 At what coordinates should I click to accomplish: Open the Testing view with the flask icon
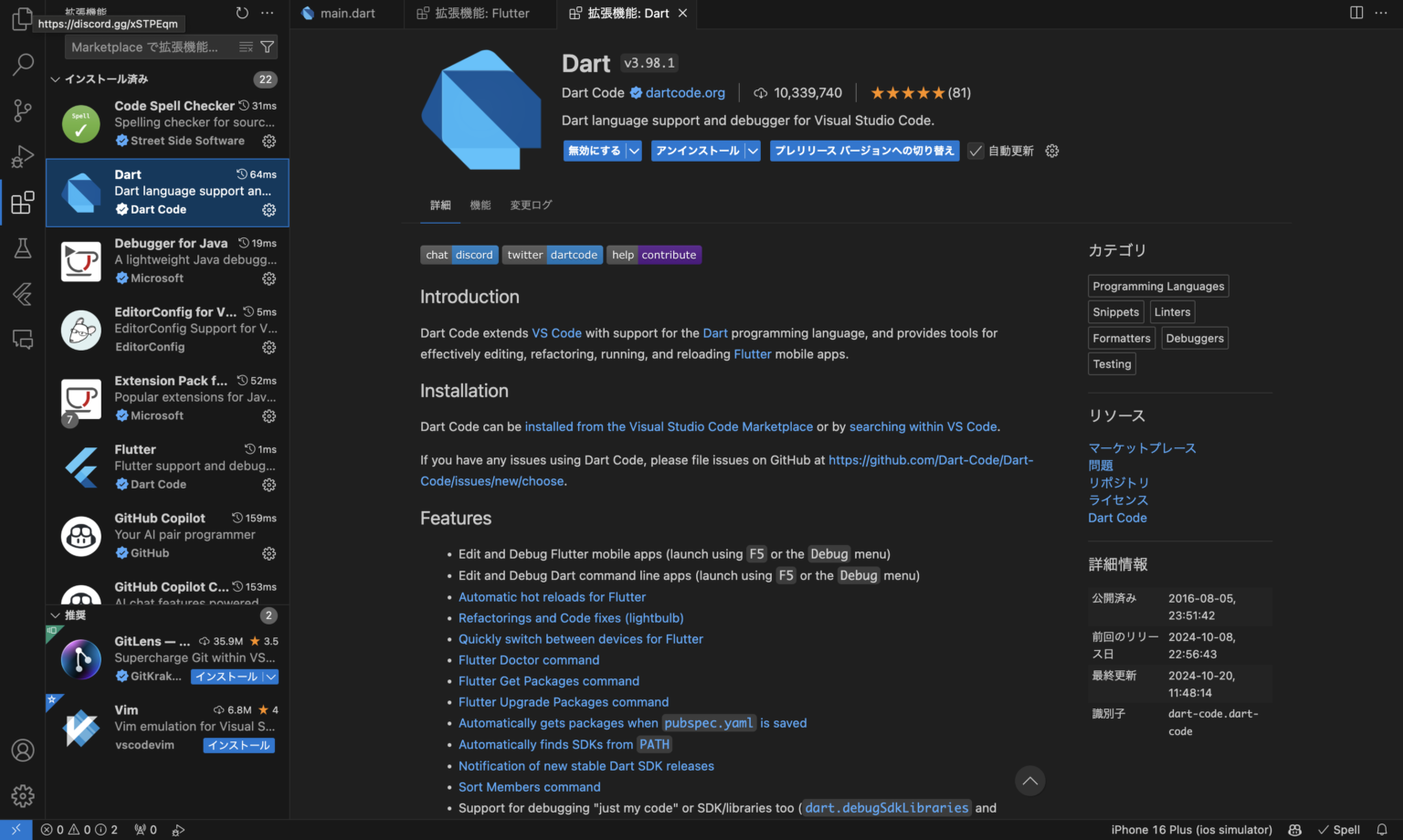point(22,247)
